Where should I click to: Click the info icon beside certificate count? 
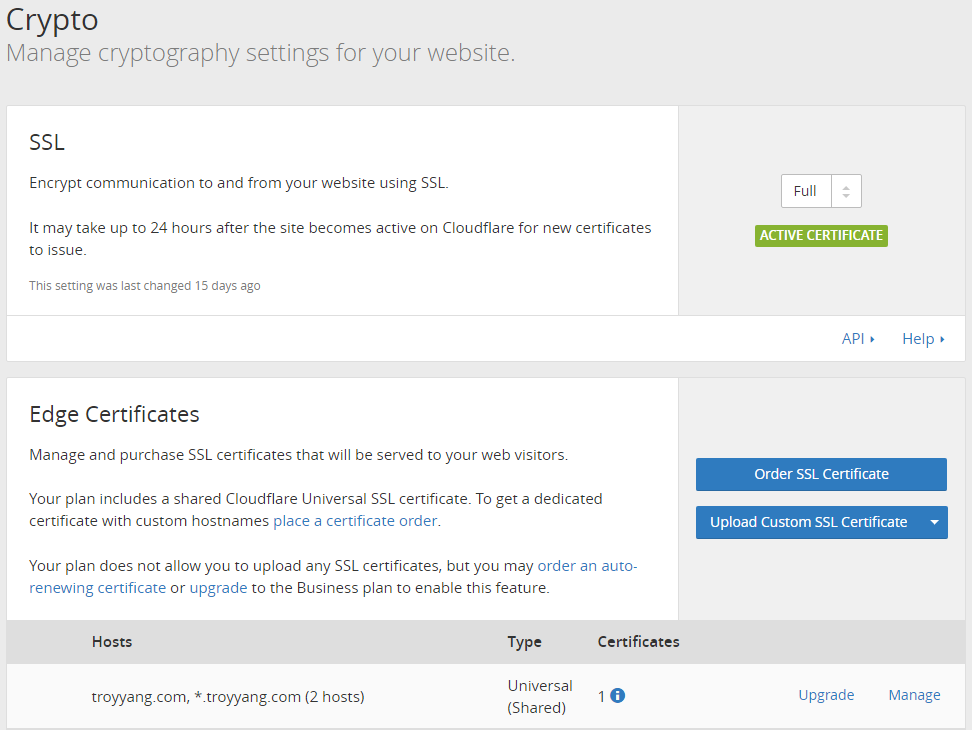(x=617, y=696)
